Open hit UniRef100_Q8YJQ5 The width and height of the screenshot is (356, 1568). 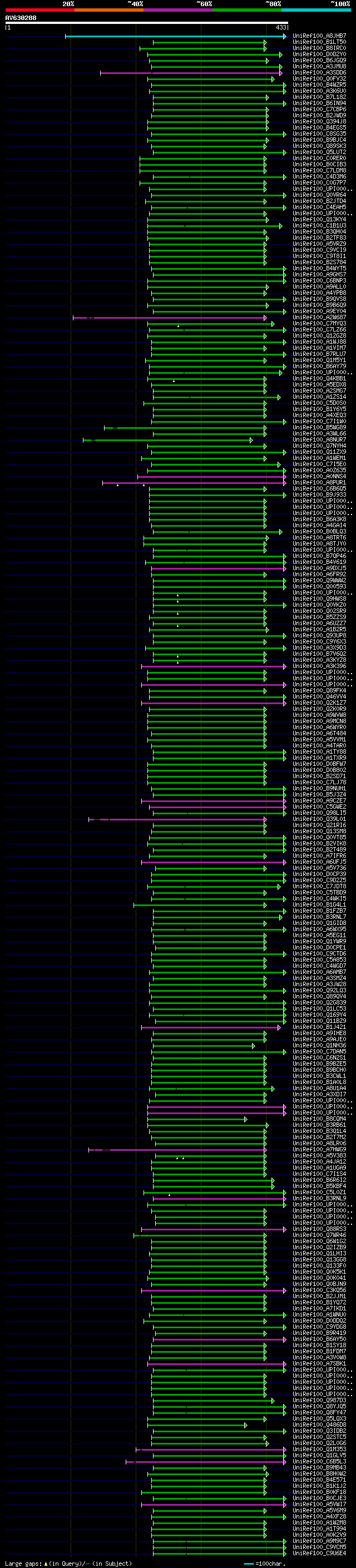coord(319,1406)
